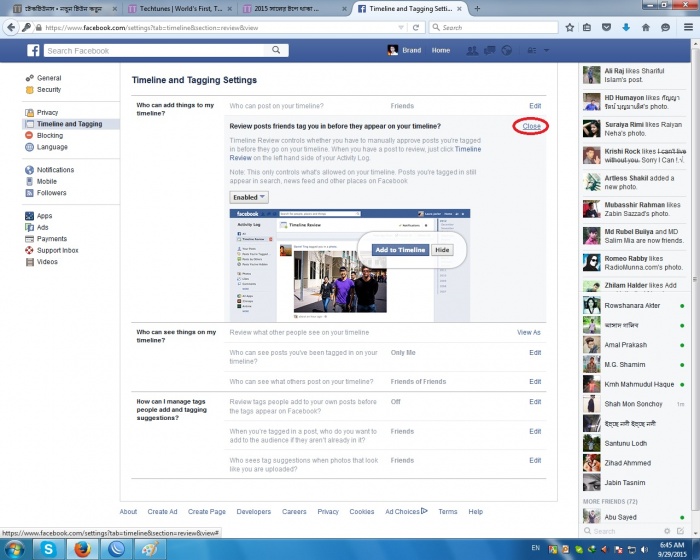Edit tag suggestions setting

click(x=535, y=460)
